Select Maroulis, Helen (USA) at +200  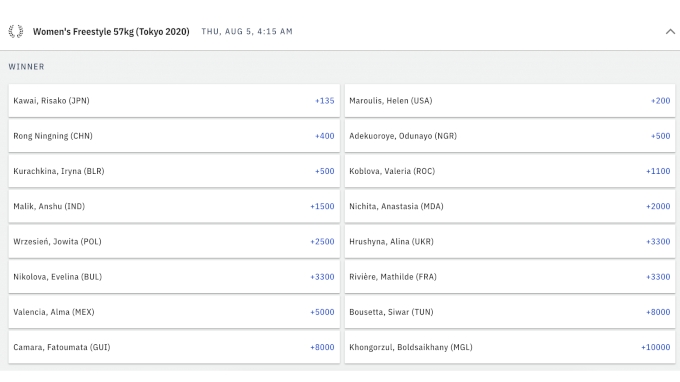point(510,101)
